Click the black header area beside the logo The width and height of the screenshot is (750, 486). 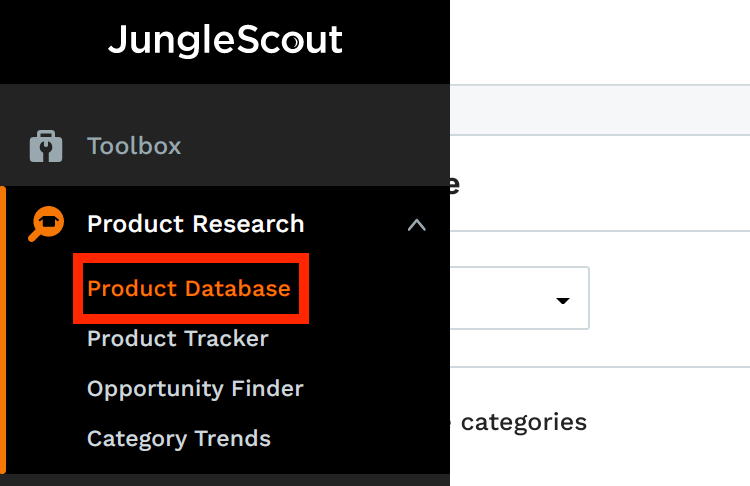click(400, 40)
